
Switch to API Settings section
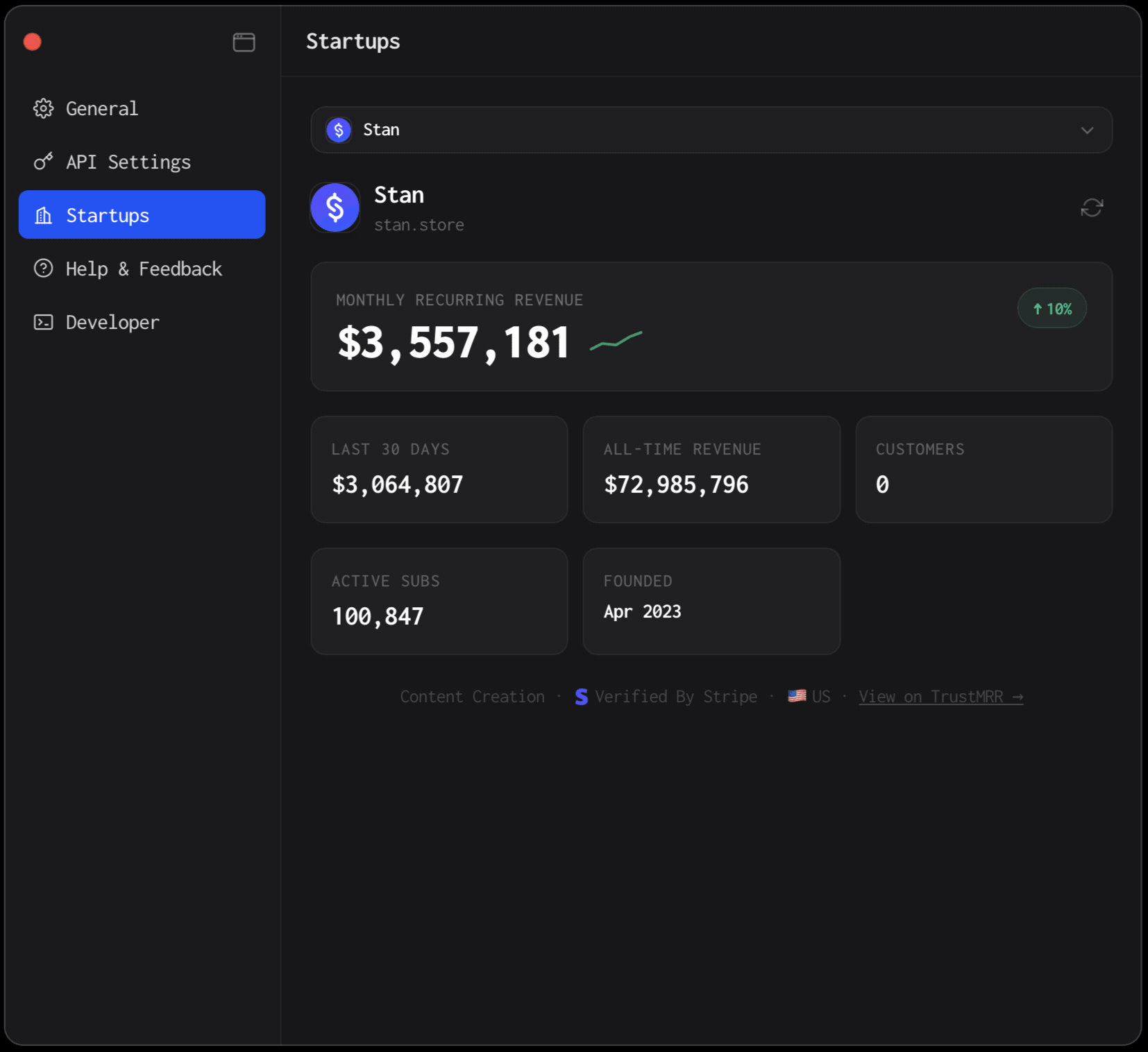[128, 162]
